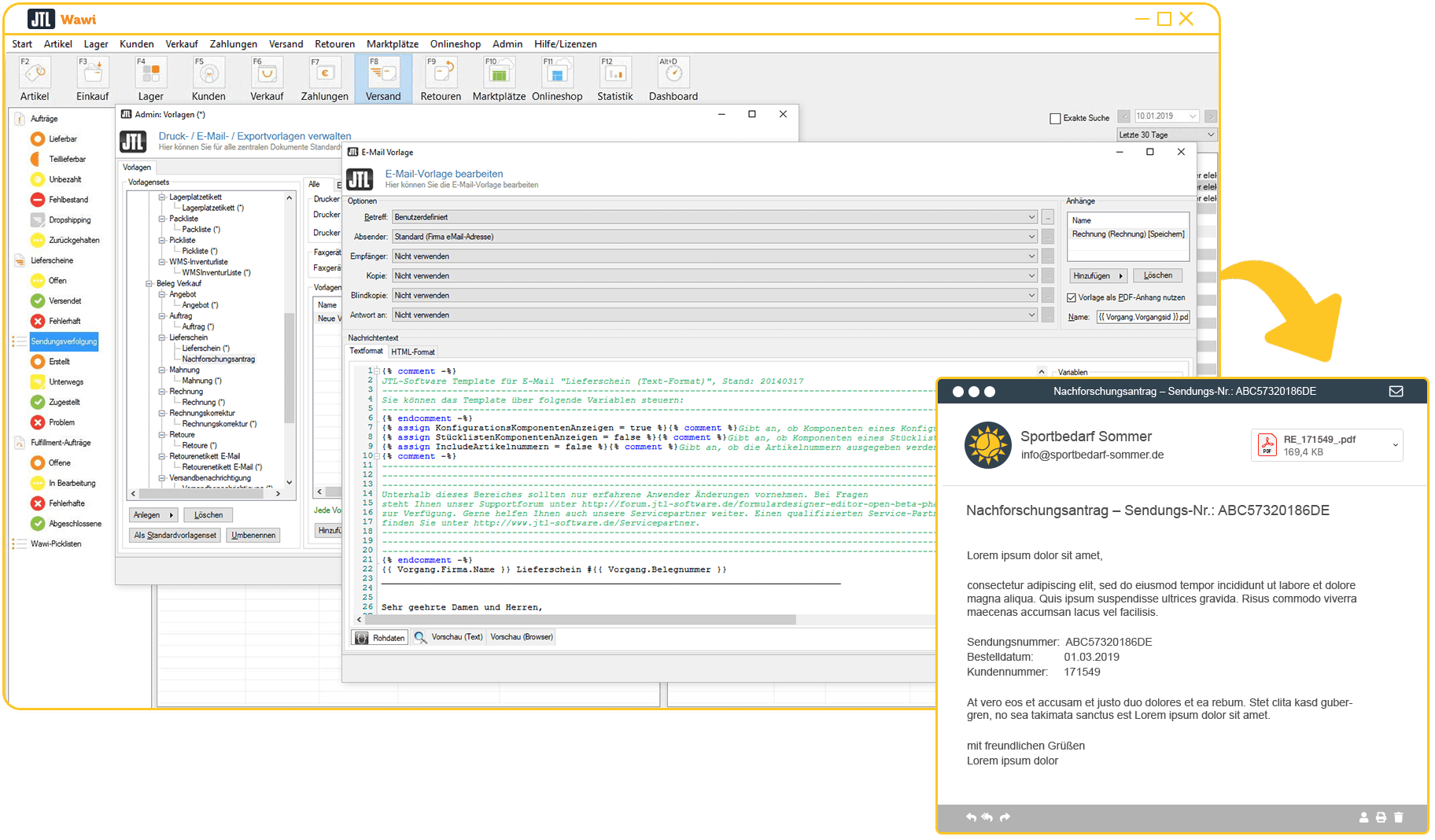Open the Artikel toolbar icon
This screenshot has height=840, width=1435.
pos(35,74)
